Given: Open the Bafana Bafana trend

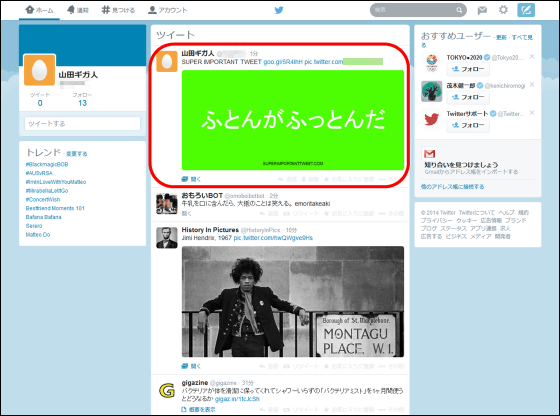Looking at the screenshot, I should [x=44, y=217].
